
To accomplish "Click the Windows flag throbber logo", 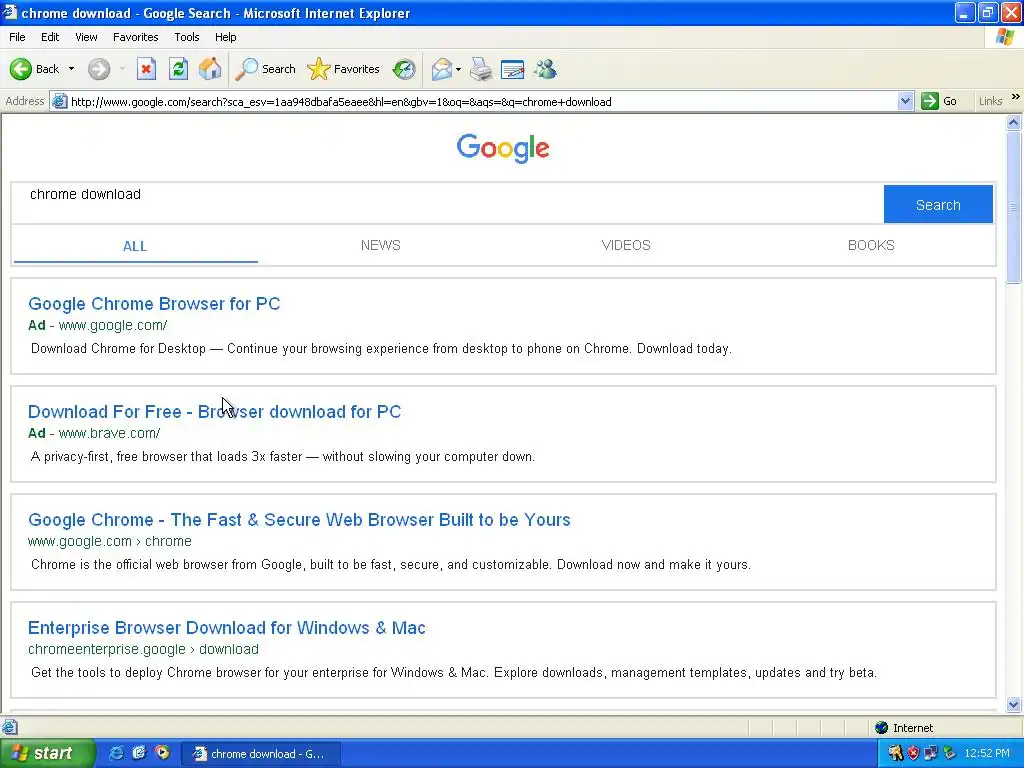I will pos(1004,37).
